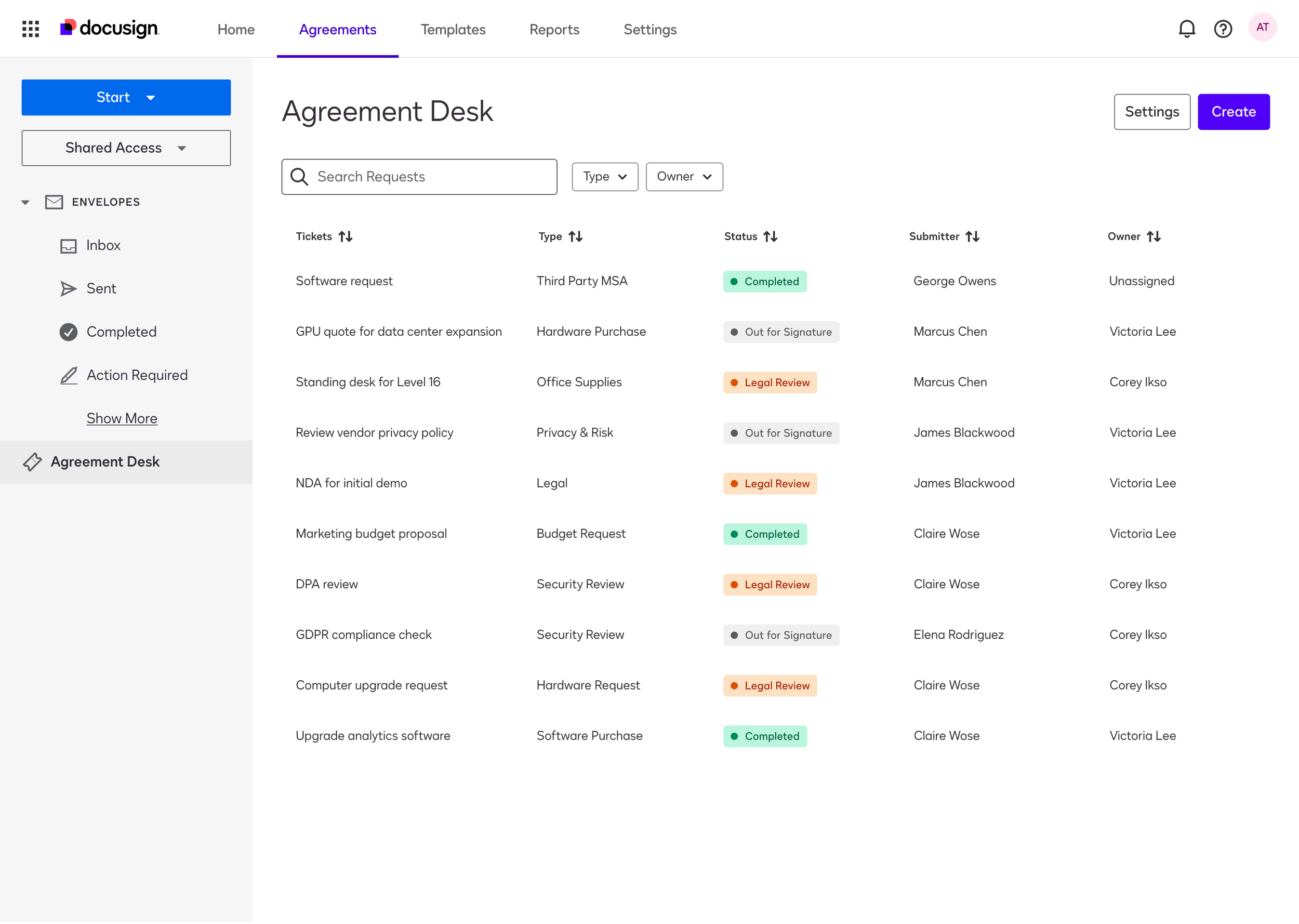Sort table by Submitter arrows

[x=972, y=236]
